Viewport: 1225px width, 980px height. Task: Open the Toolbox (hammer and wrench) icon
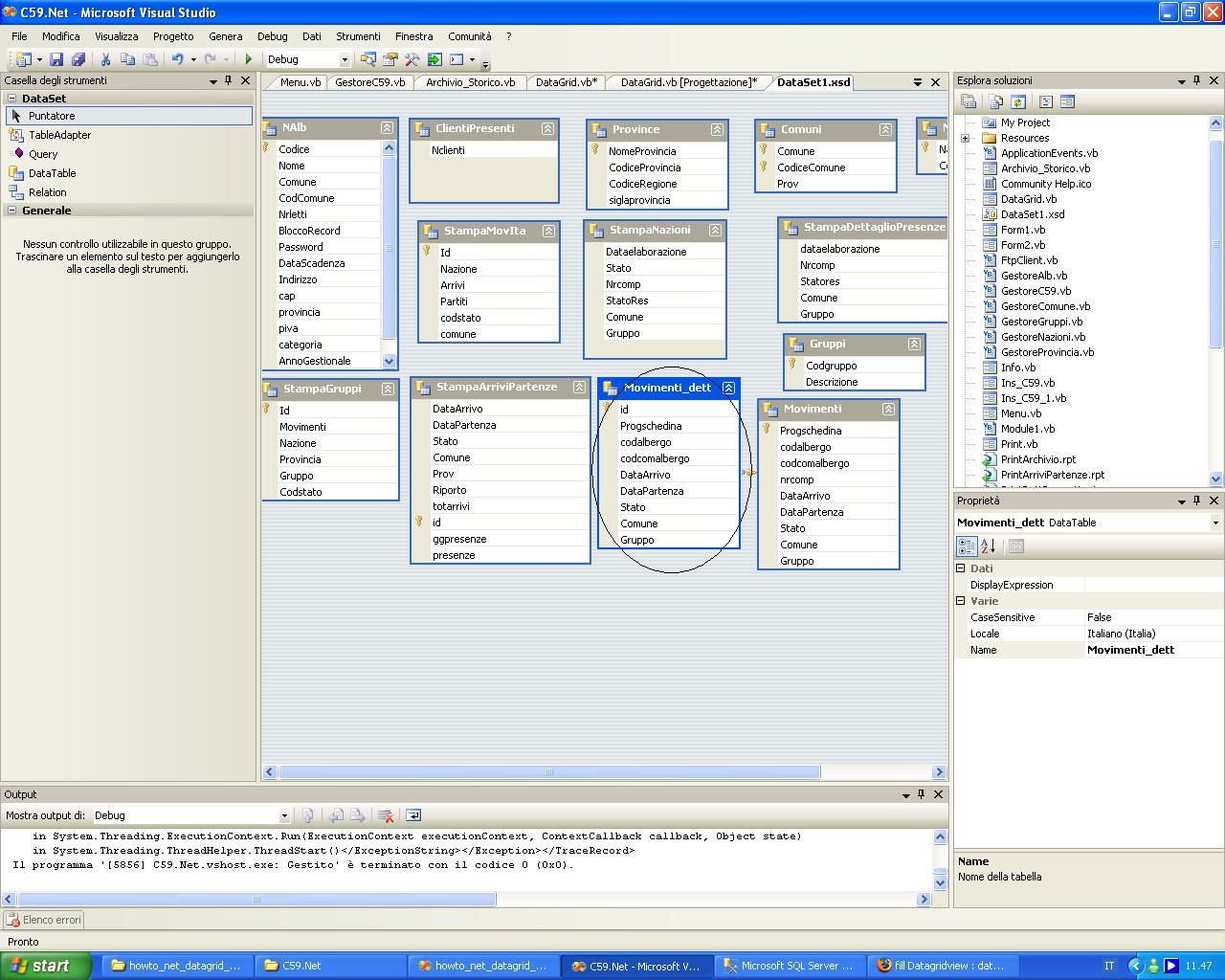pos(412,59)
